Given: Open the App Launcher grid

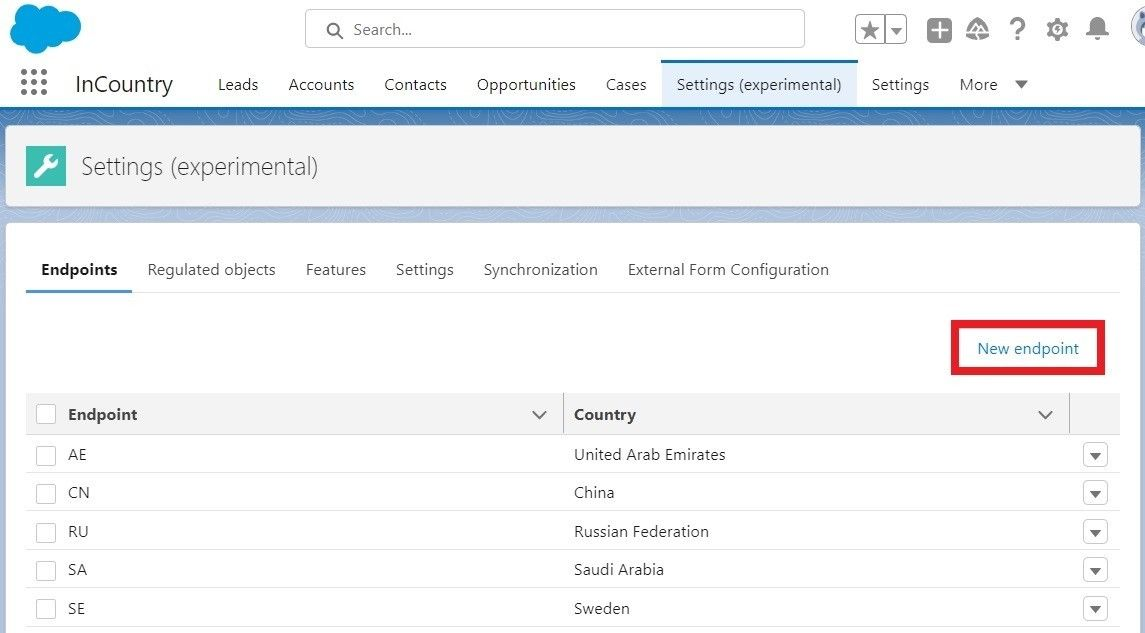Looking at the screenshot, I should point(33,82).
